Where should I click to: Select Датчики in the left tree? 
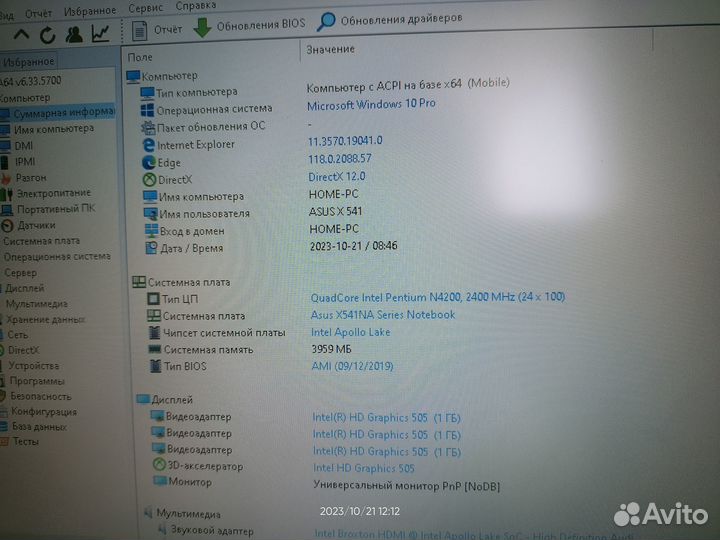(36, 225)
